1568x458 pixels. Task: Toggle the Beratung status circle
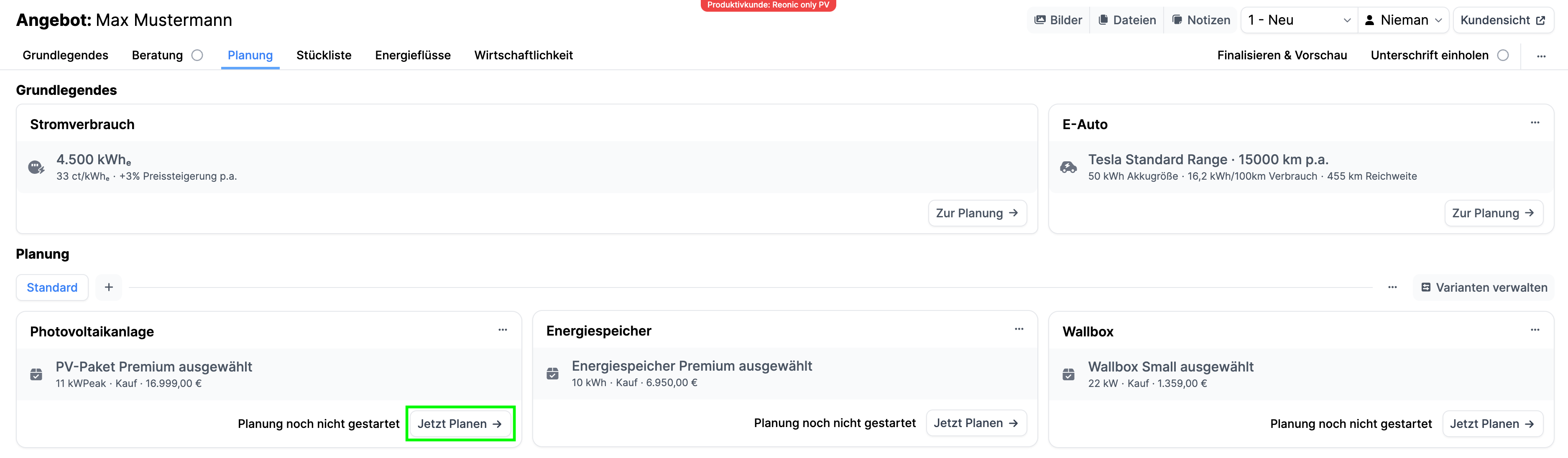point(197,55)
